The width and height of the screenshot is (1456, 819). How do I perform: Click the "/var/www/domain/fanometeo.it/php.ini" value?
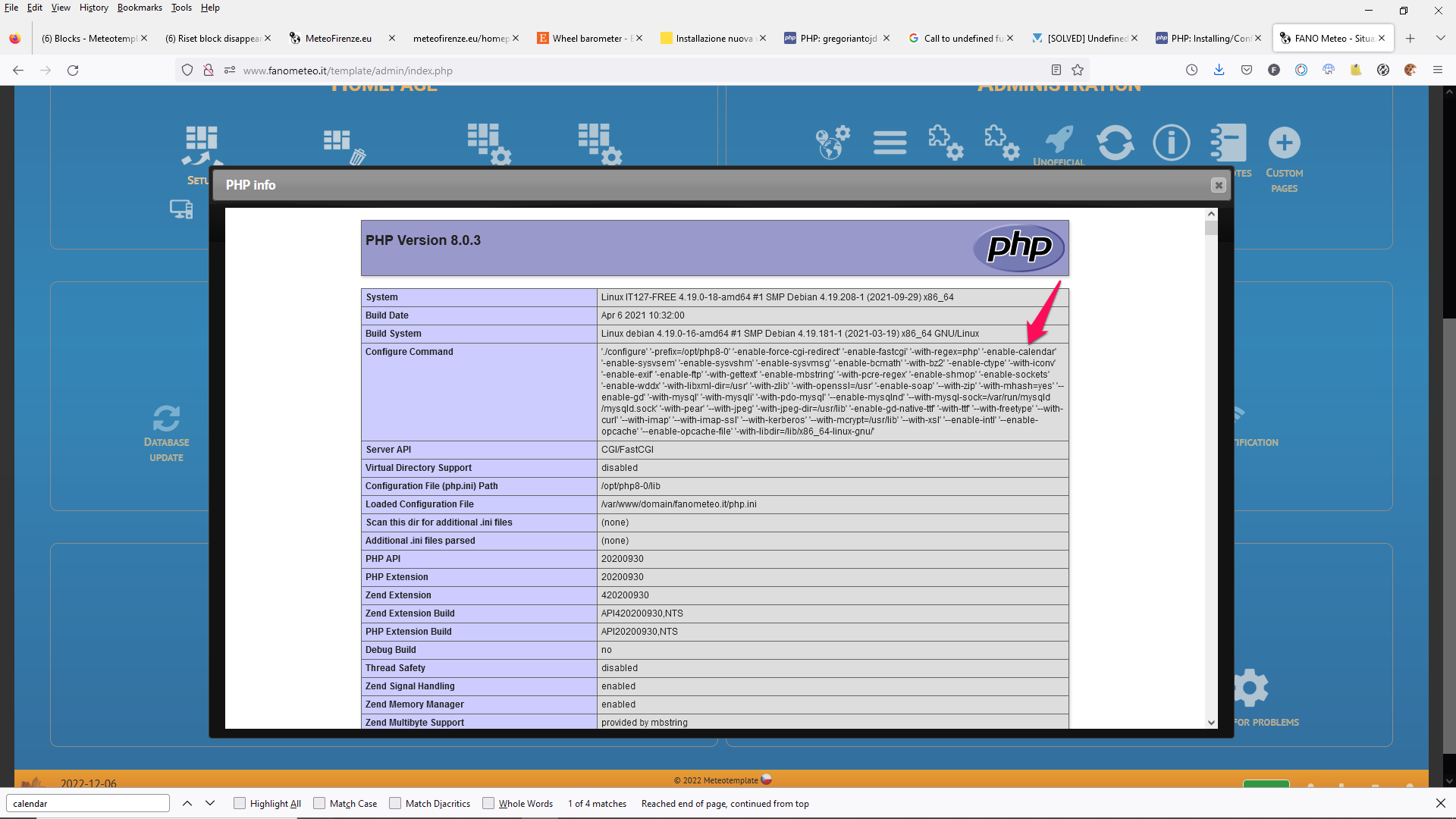679,504
